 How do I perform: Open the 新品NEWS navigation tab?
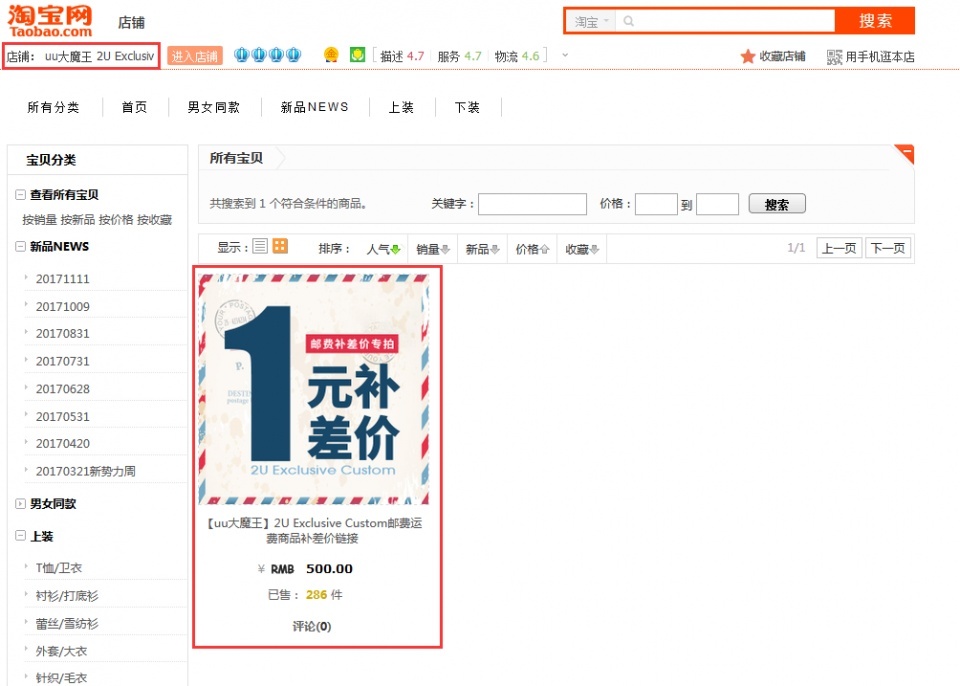pos(314,107)
